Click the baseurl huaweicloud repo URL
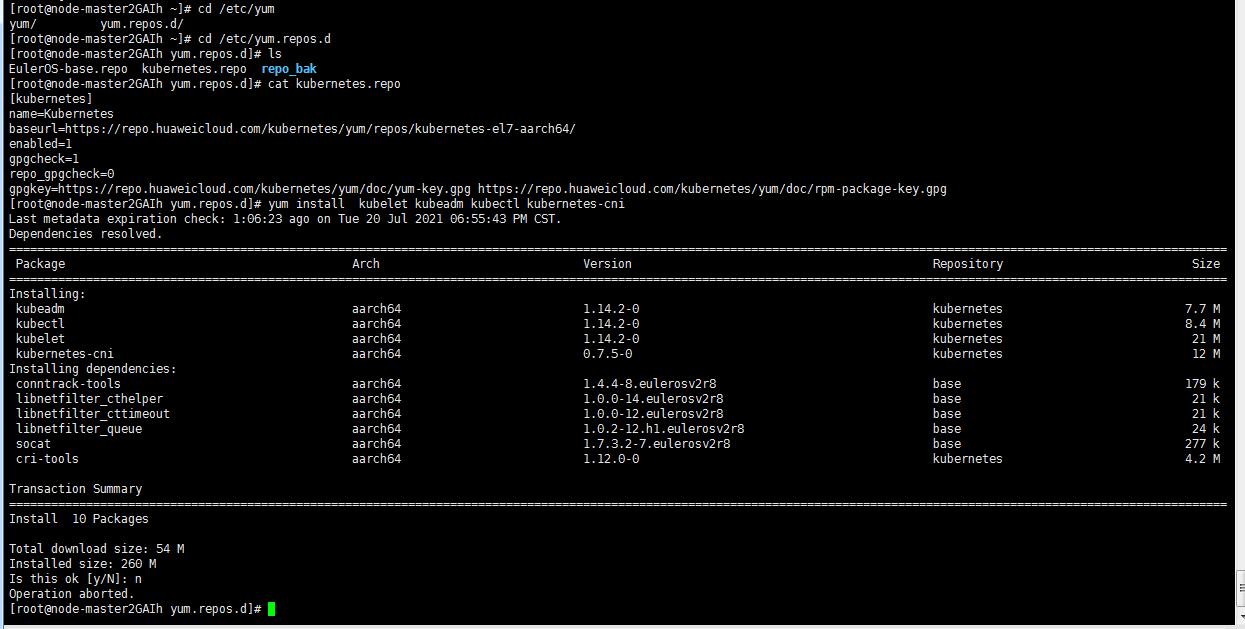Image resolution: width=1245 pixels, height=629 pixels. (321, 129)
